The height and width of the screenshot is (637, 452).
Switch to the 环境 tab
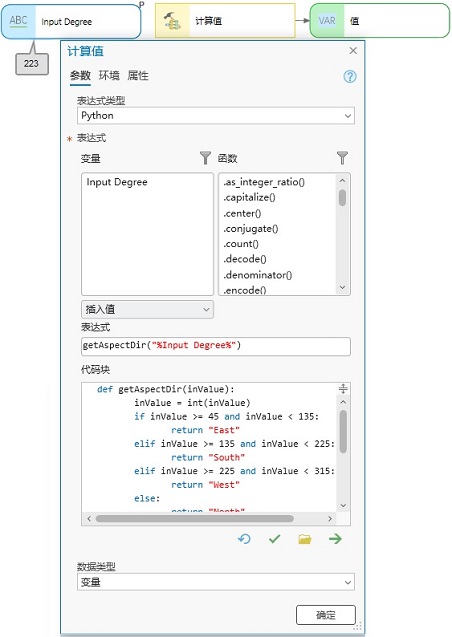[x=109, y=76]
